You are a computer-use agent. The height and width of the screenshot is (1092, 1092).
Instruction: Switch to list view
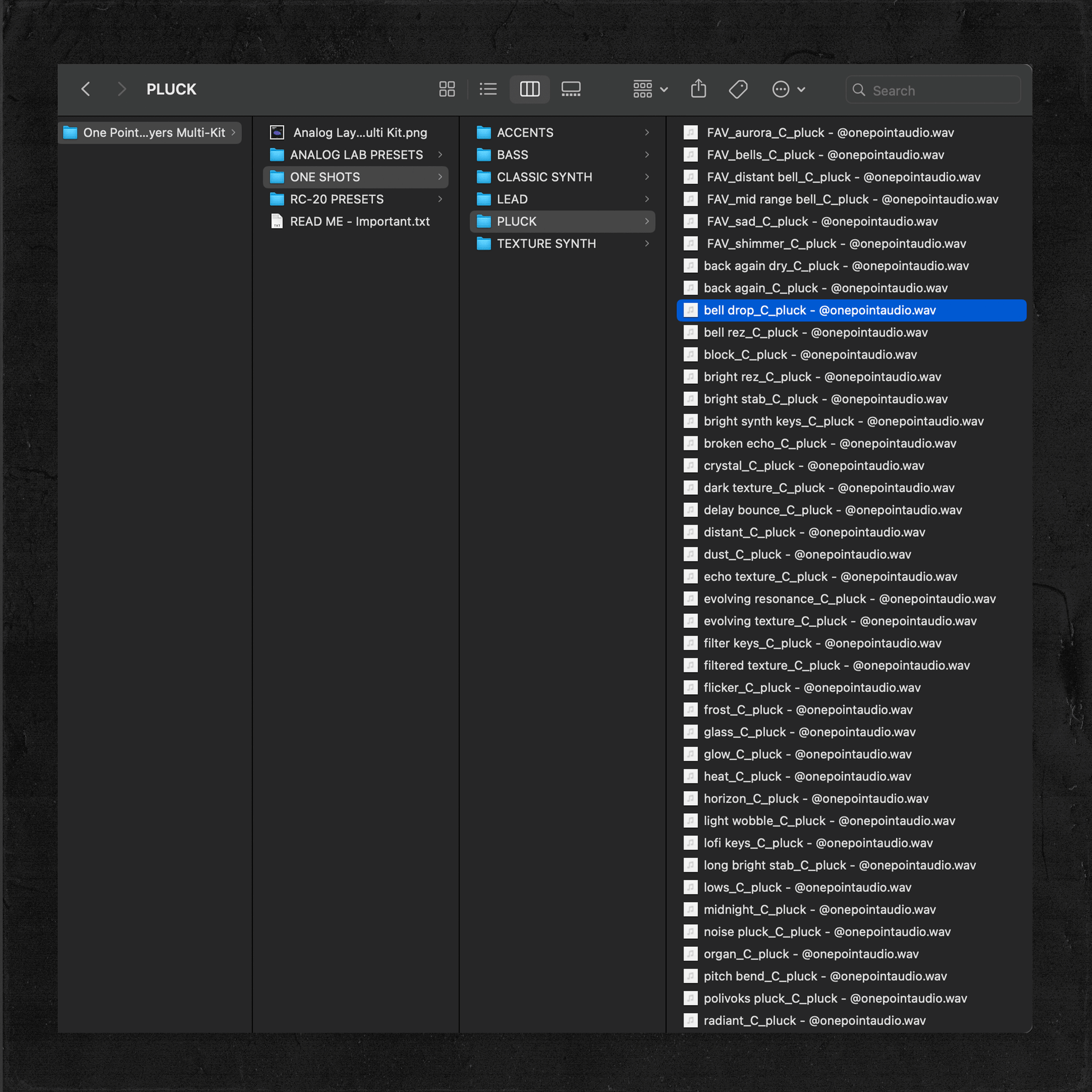488,89
